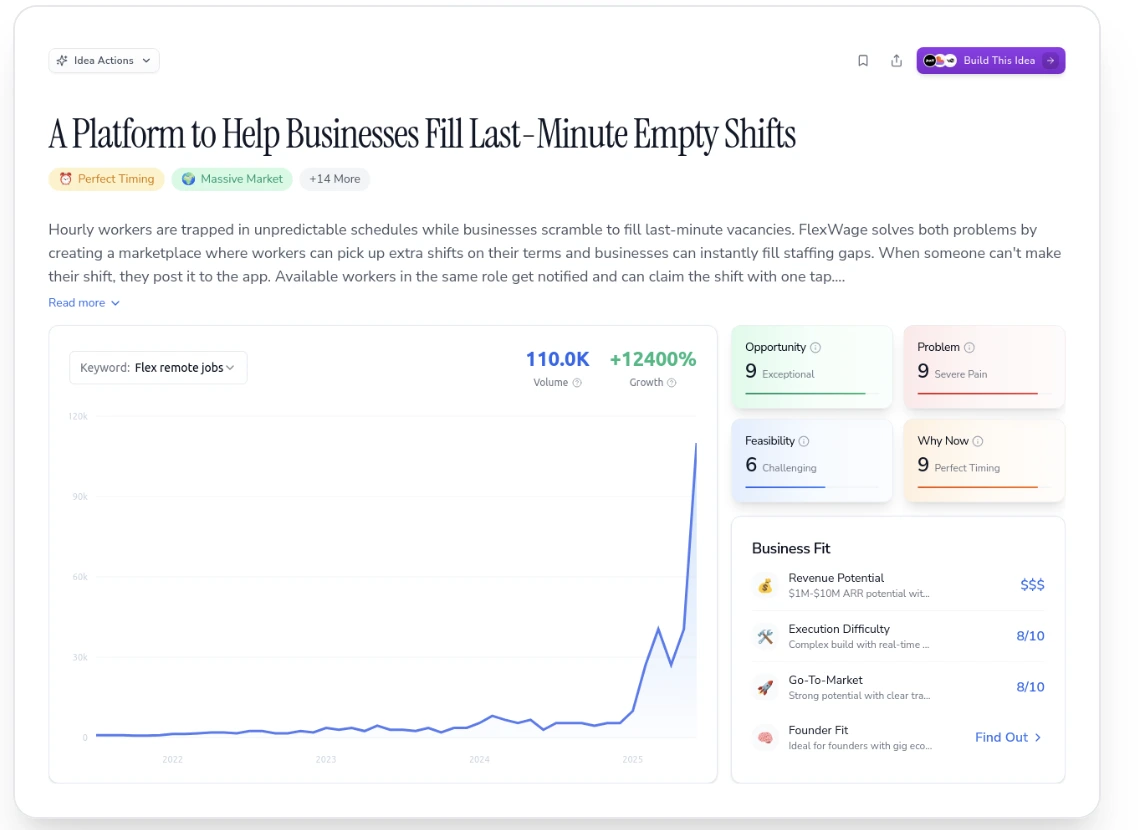The width and height of the screenshot is (1138, 830).
Task: Click the Growth info icon
Action: coord(671,383)
